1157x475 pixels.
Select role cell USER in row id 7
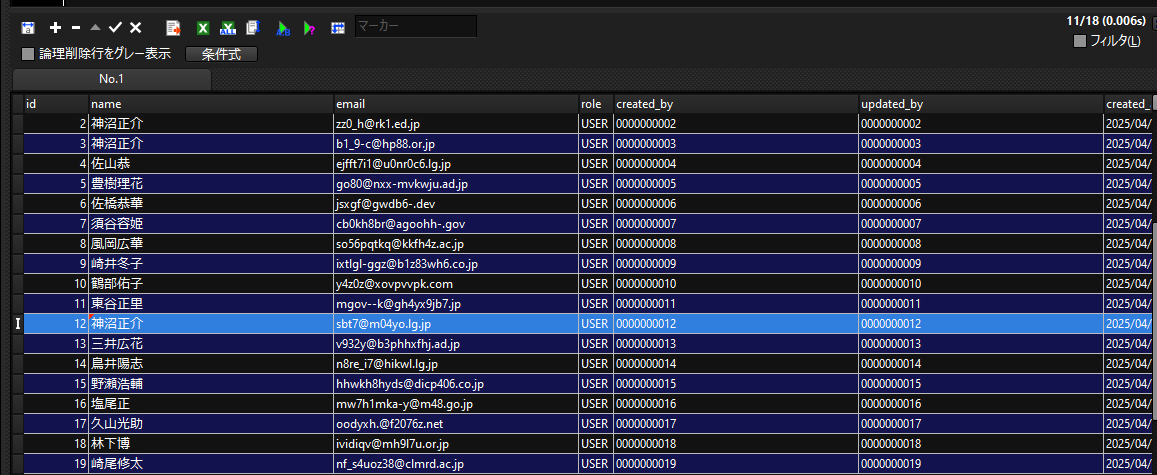point(596,223)
